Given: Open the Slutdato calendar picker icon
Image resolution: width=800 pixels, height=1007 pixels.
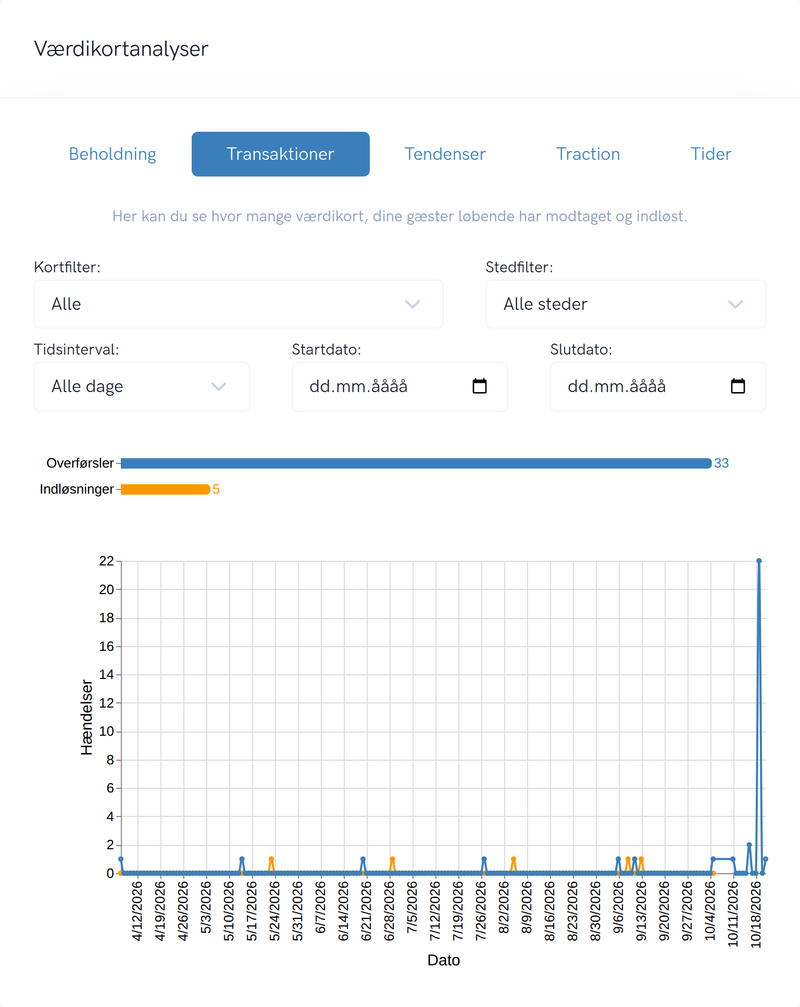Looking at the screenshot, I should [738, 386].
